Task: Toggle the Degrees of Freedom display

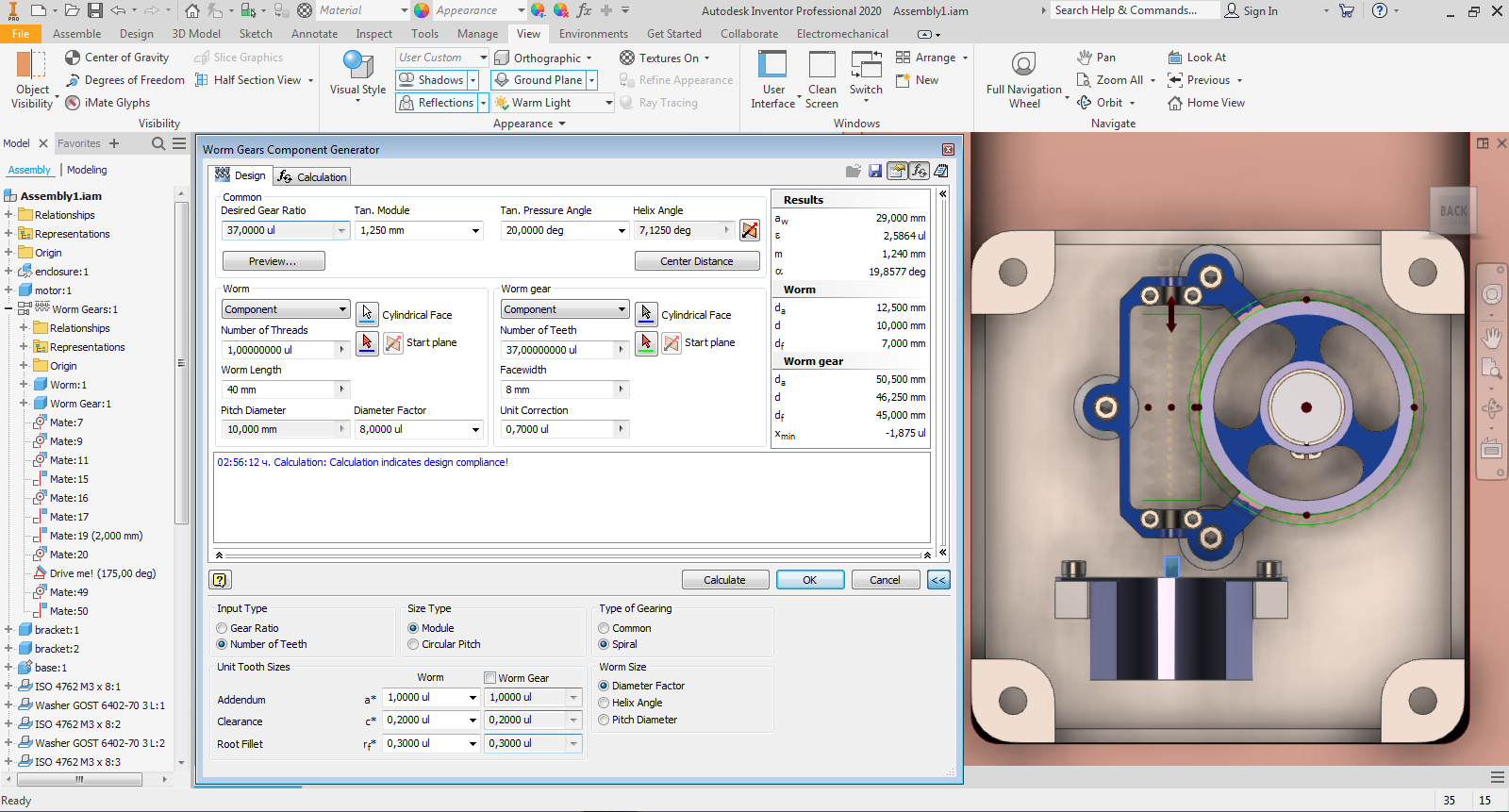Action: point(124,80)
